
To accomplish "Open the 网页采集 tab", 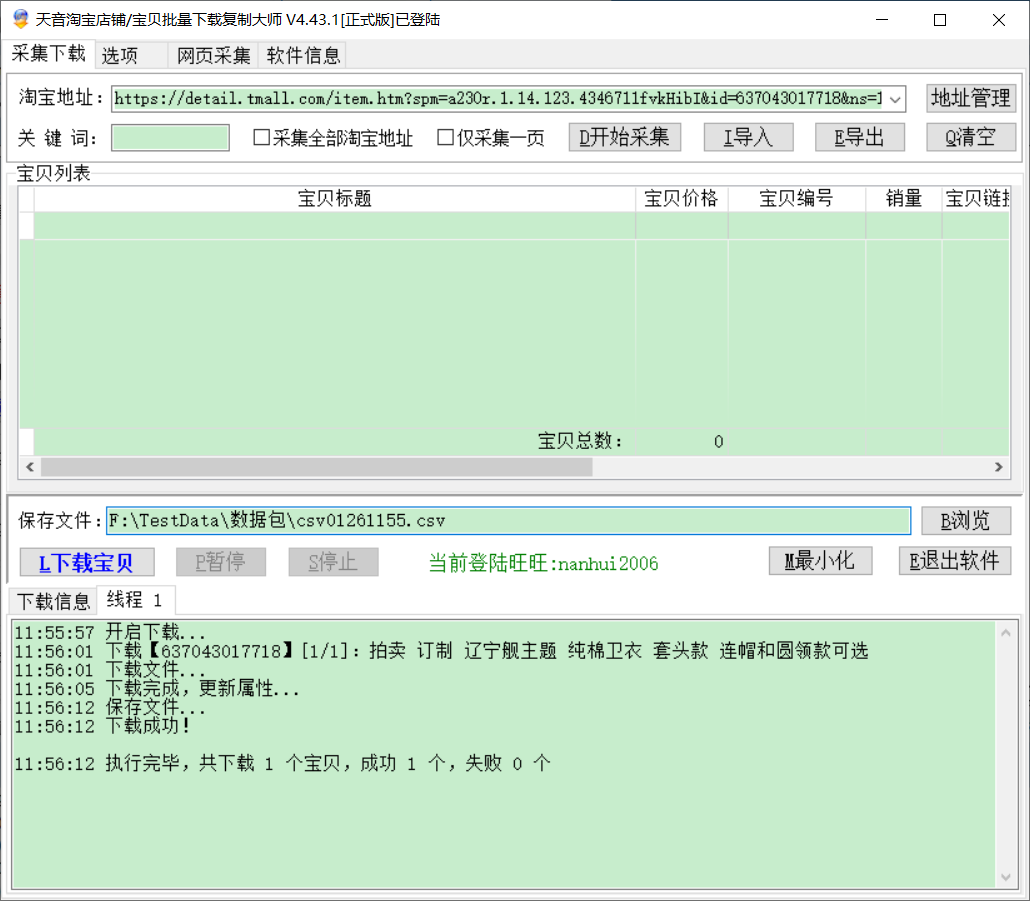I will coord(214,56).
